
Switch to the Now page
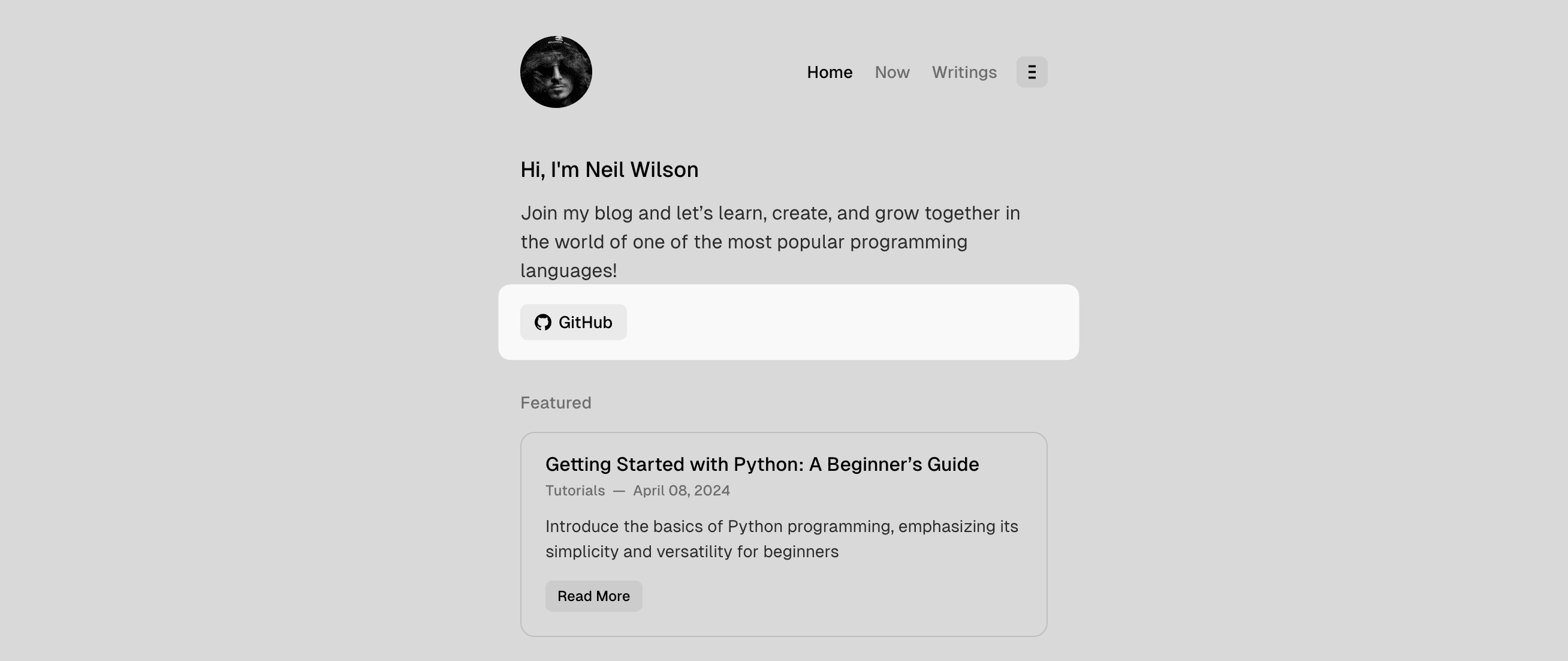tap(891, 72)
